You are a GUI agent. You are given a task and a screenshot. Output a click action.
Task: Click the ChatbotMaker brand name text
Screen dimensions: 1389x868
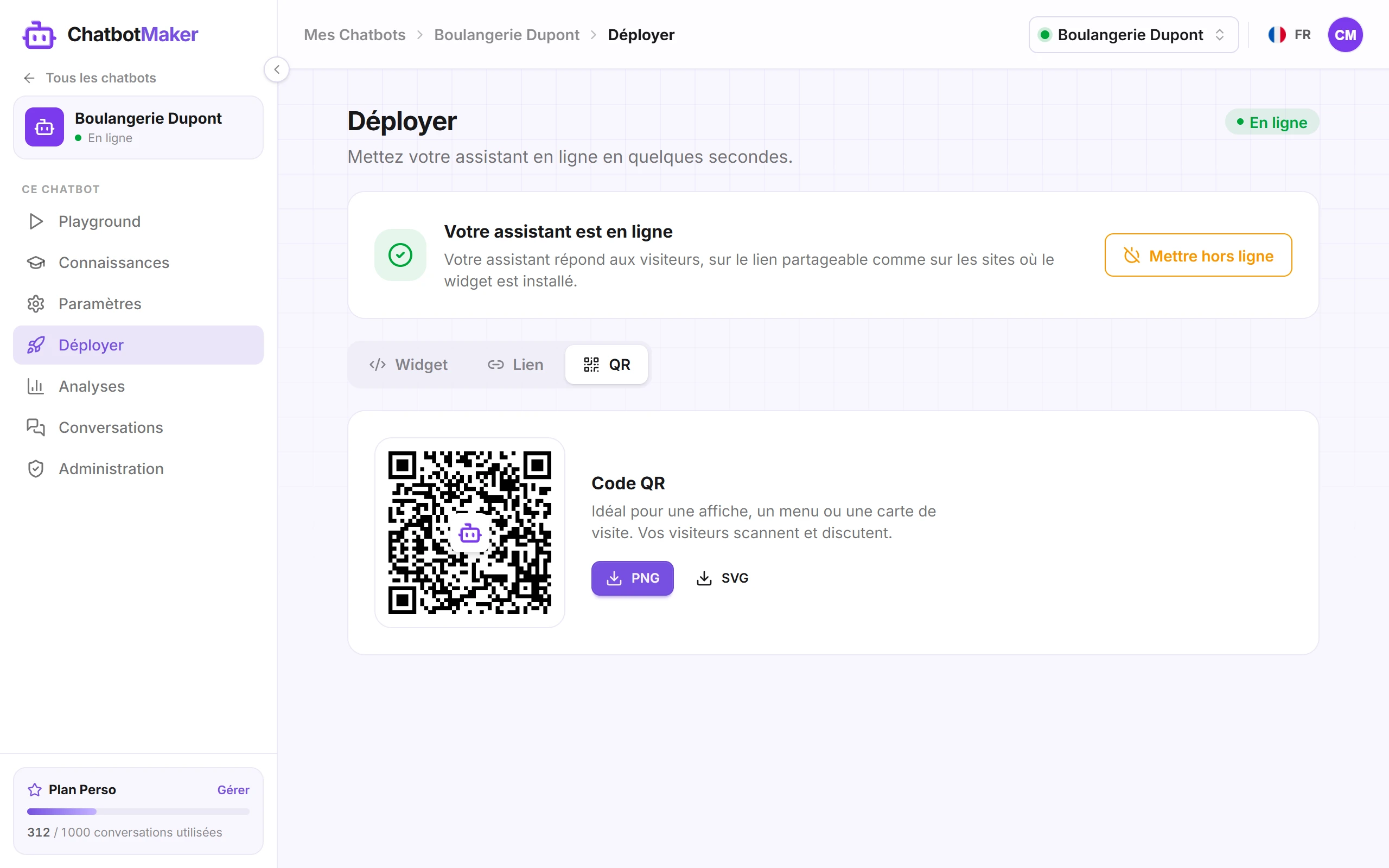(132, 34)
